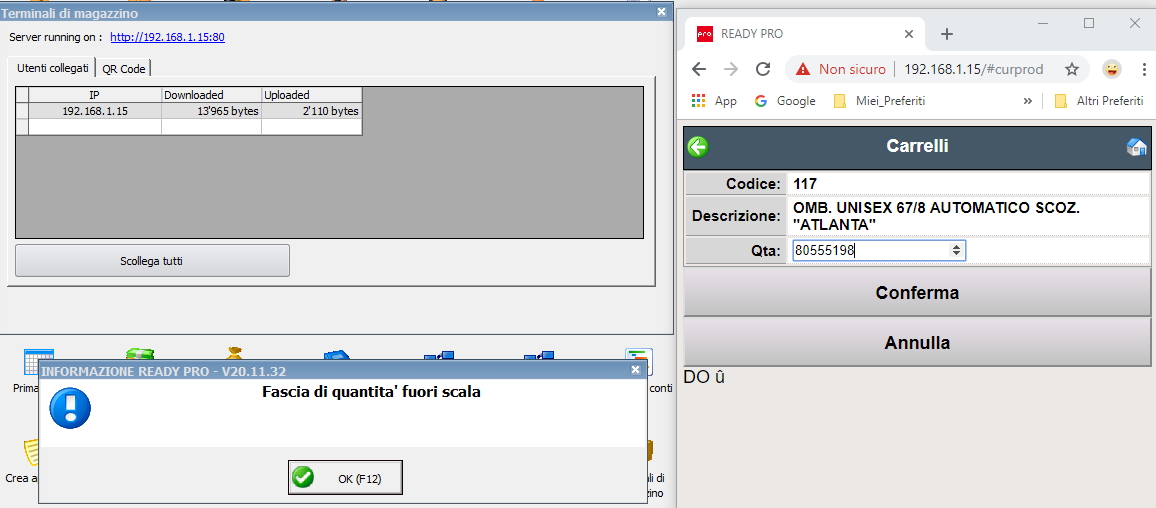Expand hidden bookmarks with double chevron
The image size is (1156, 508).
click(1028, 101)
